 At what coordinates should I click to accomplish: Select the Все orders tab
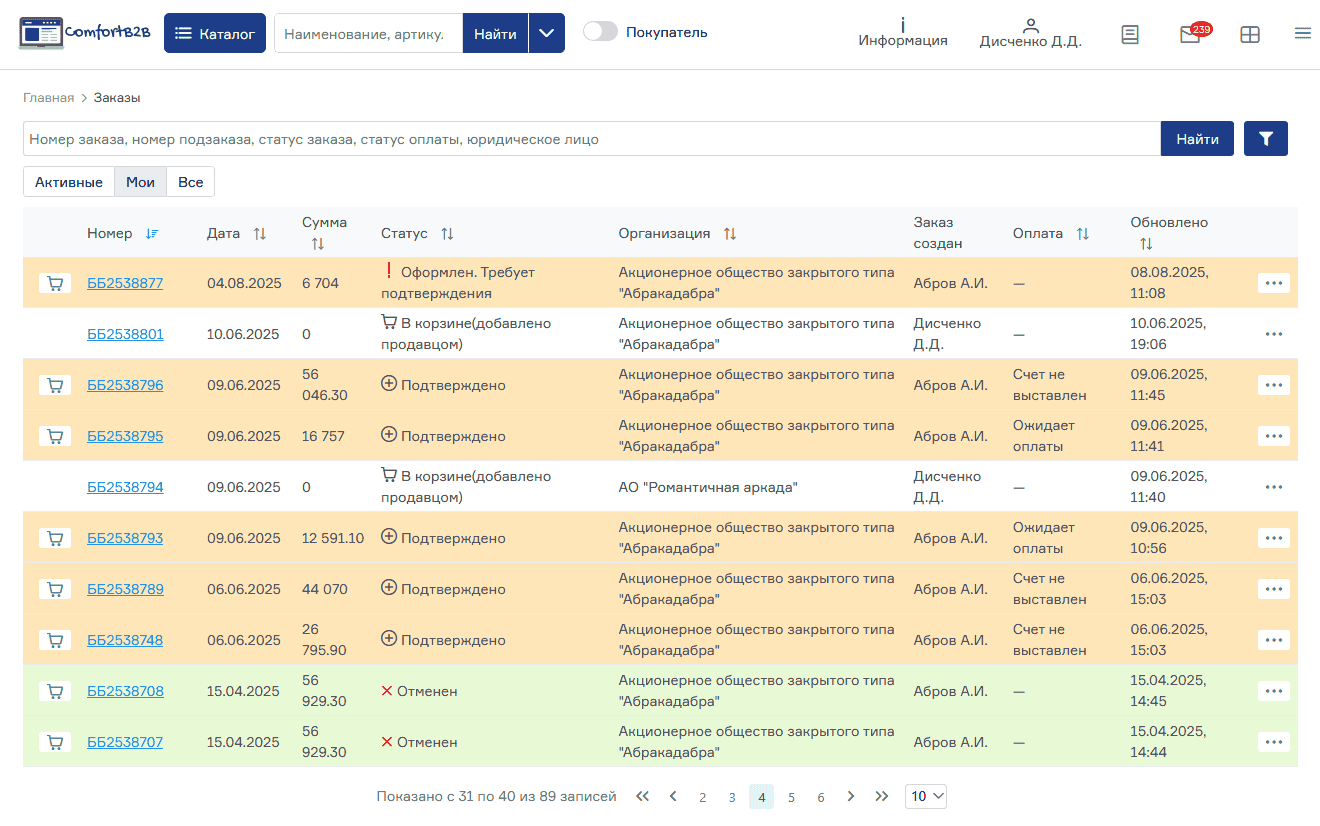coord(190,182)
